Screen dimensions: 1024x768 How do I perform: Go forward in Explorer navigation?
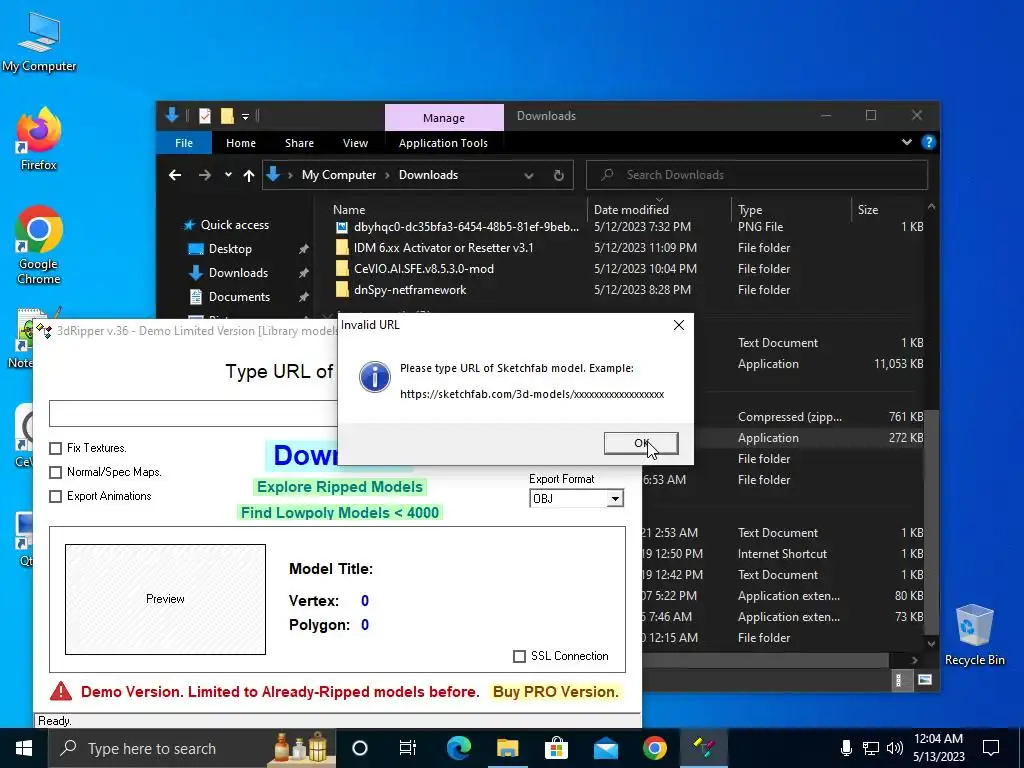204,175
